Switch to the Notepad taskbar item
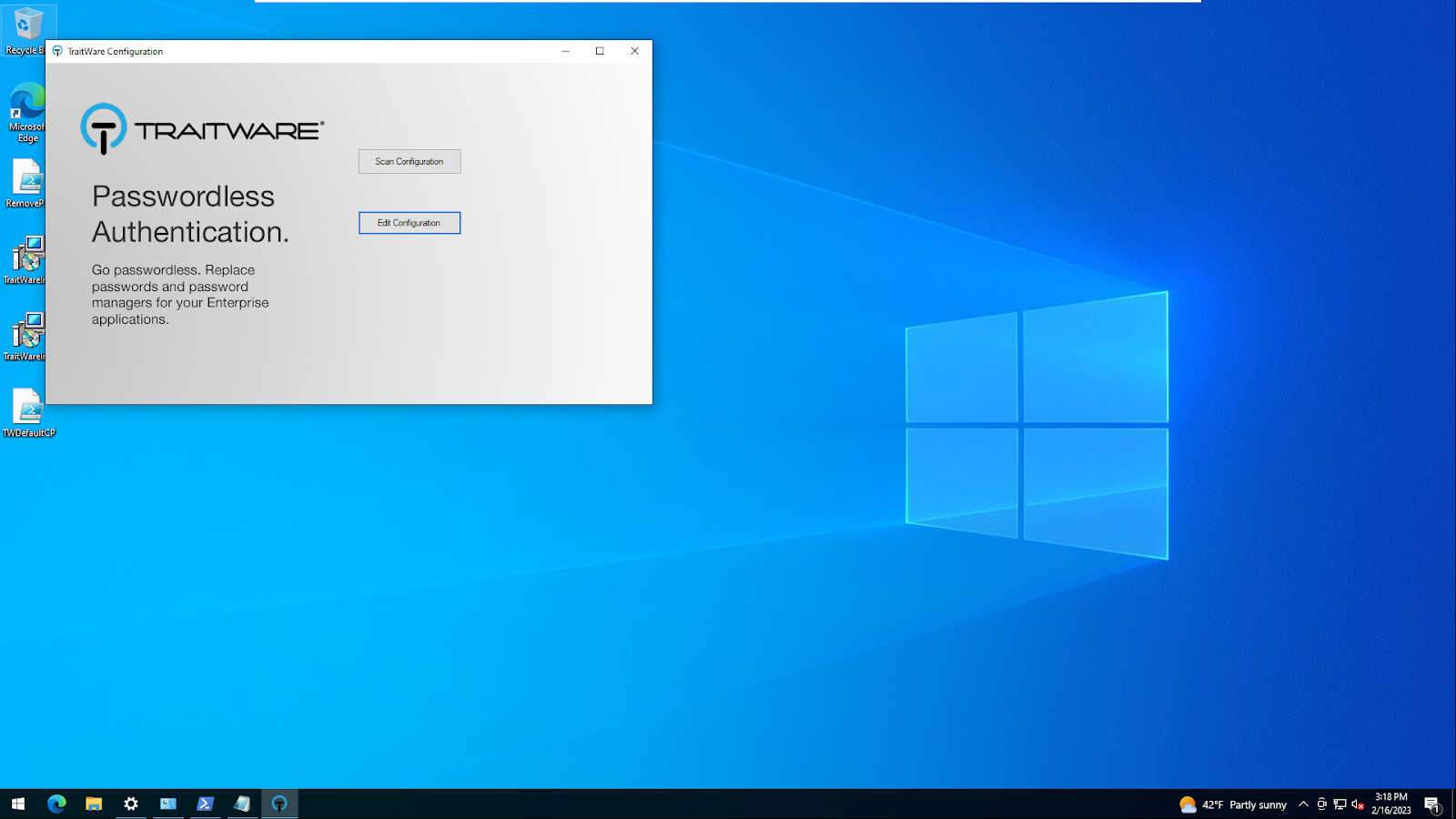The height and width of the screenshot is (819, 1456). click(x=242, y=804)
